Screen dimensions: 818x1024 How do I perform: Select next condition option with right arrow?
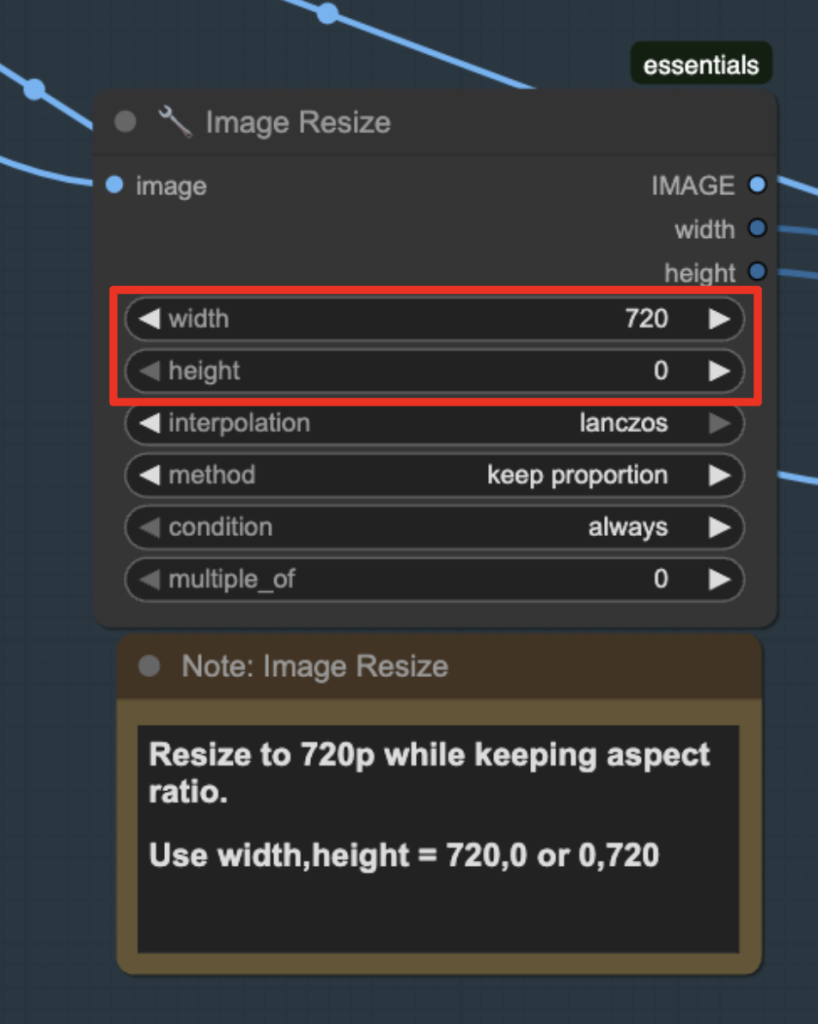[x=719, y=527]
